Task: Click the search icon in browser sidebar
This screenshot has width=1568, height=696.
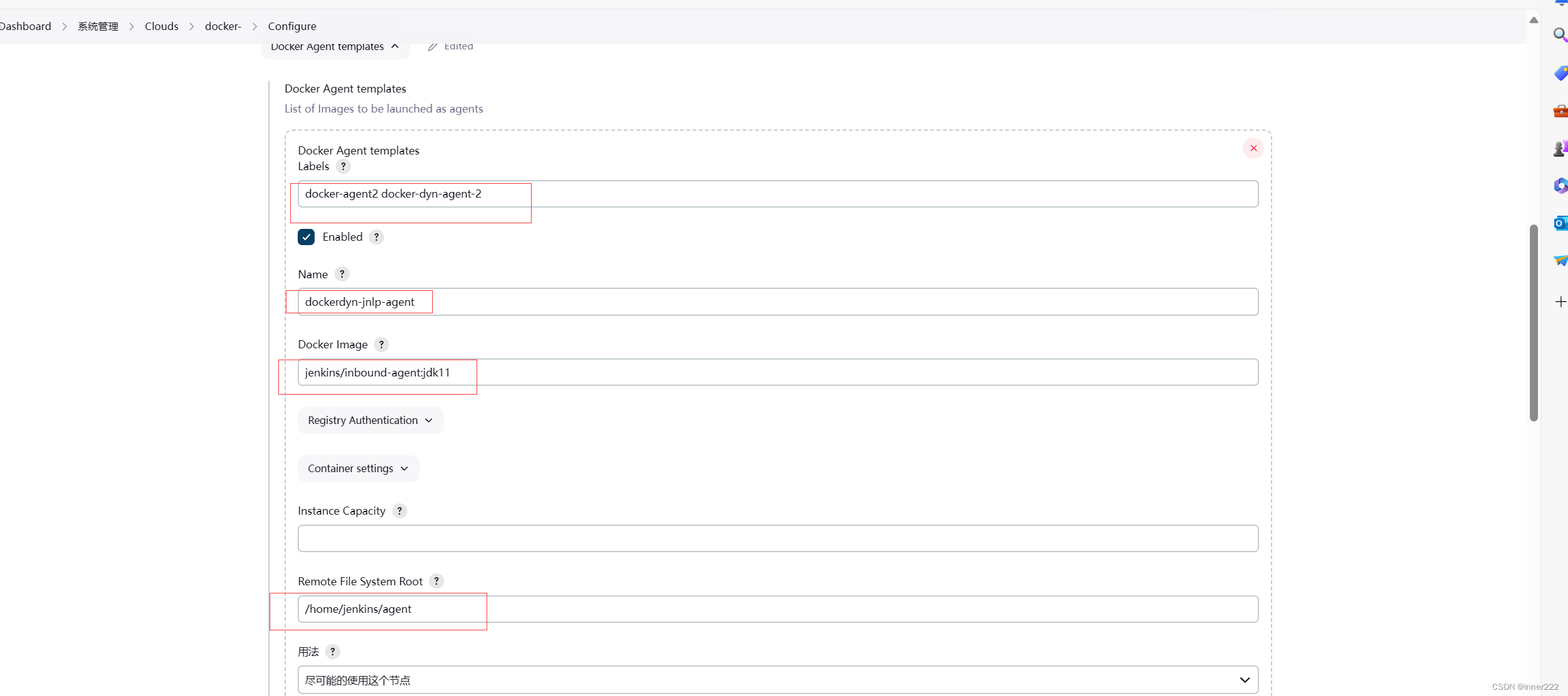Action: coord(1560,35)
